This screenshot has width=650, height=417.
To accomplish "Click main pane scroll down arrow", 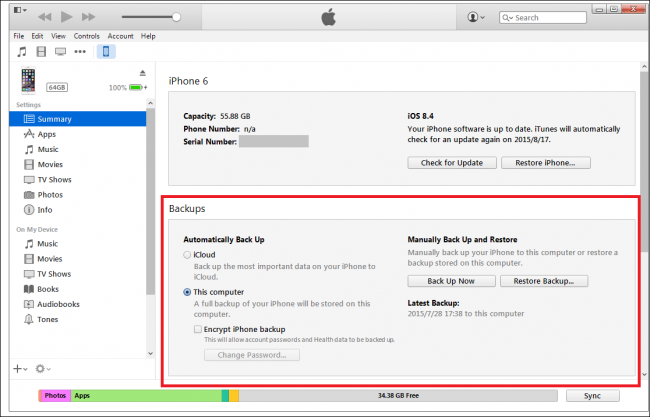I will click(x=644, y=374).
